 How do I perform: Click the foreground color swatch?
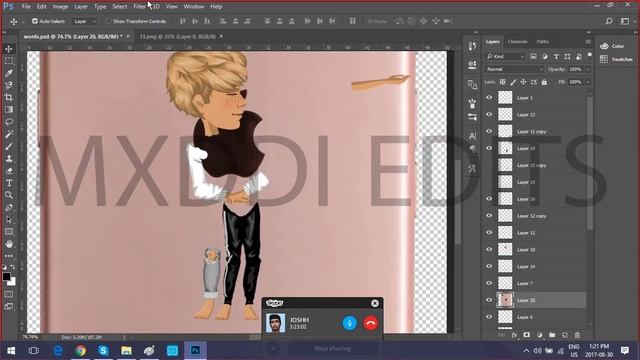click(6, 276)
